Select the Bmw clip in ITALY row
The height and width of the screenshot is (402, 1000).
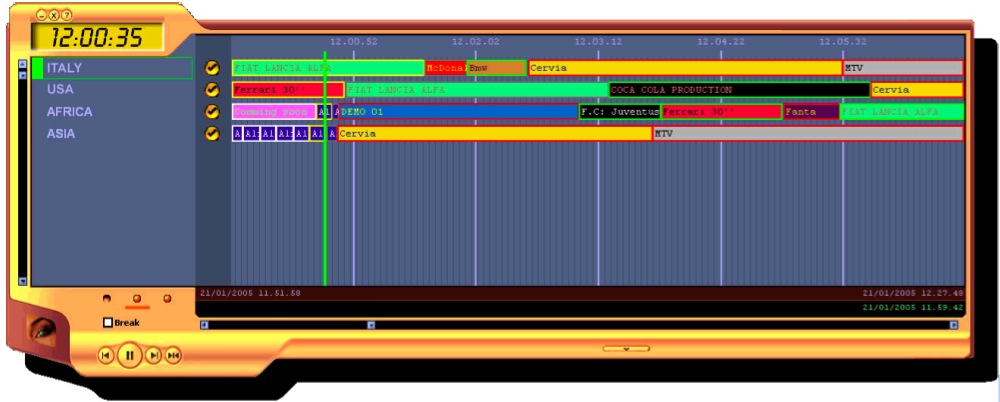(x=497, y=68)
